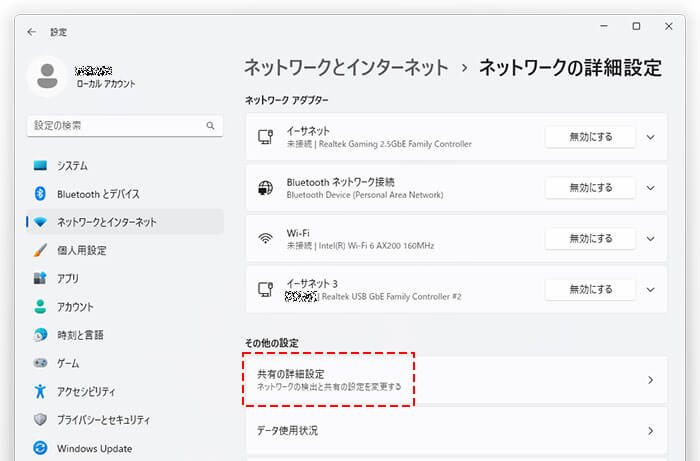Minimize the 設定 window
700x461 pixels.
(604, 26)
